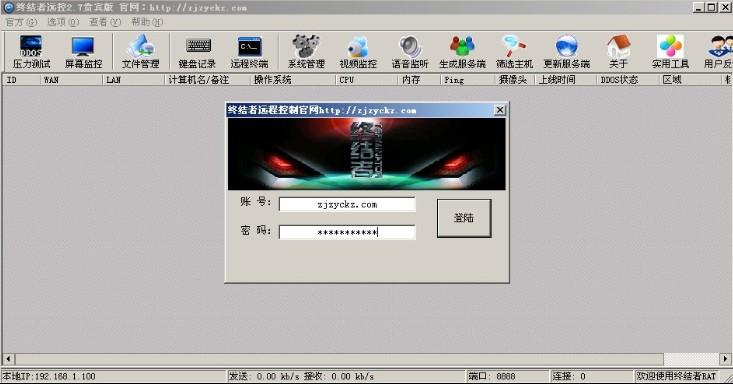This screenshot has width=733, height=384.
Task: Open 系统管理 gears icon
Action: tap(306, 52)
